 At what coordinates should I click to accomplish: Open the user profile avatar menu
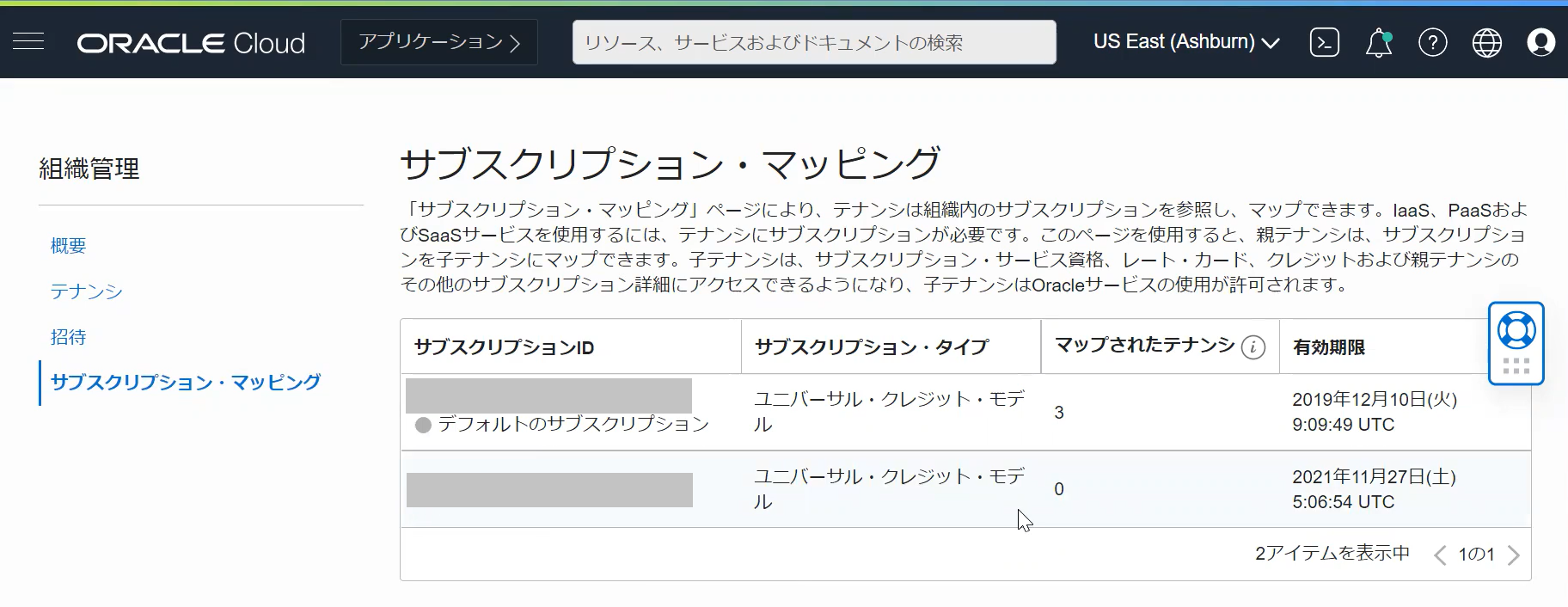(x=1540, y=42)
